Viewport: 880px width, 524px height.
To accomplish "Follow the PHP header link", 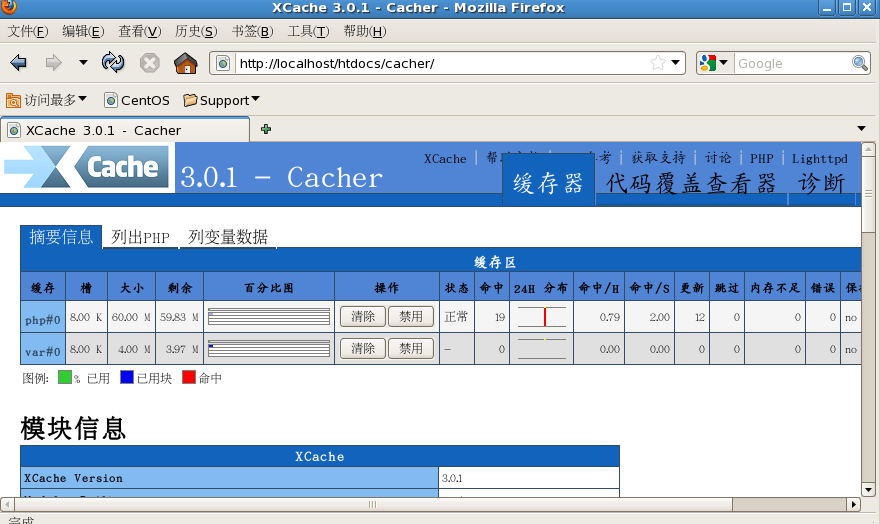I will (x=762, y=159).
